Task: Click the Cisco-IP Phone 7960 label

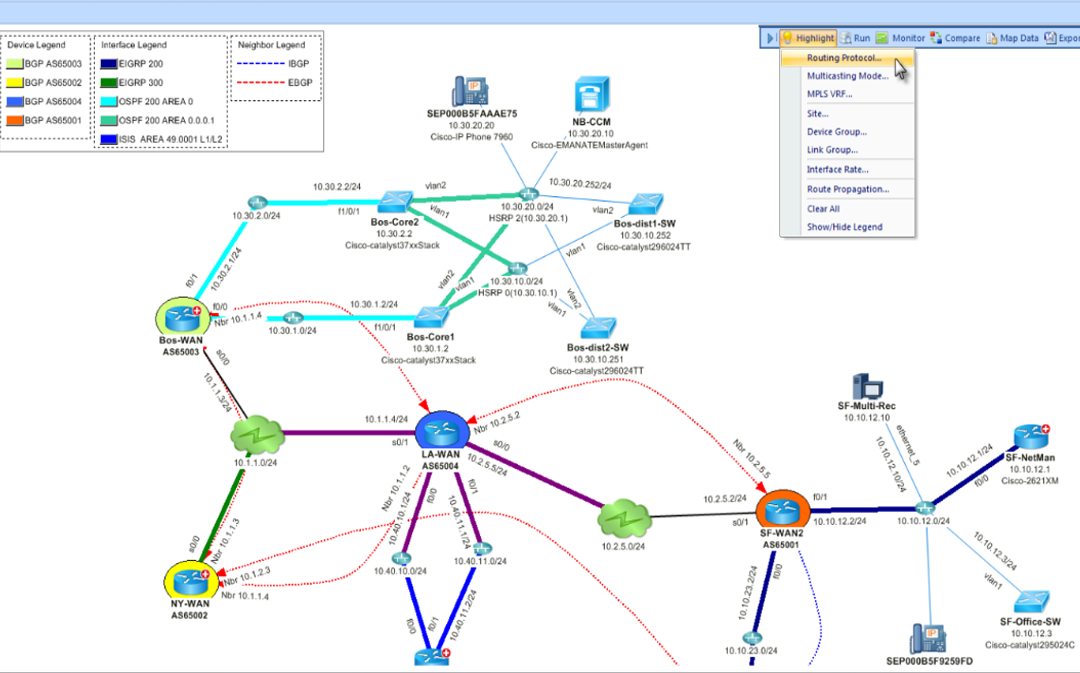Action: click(x=472, y=136)
